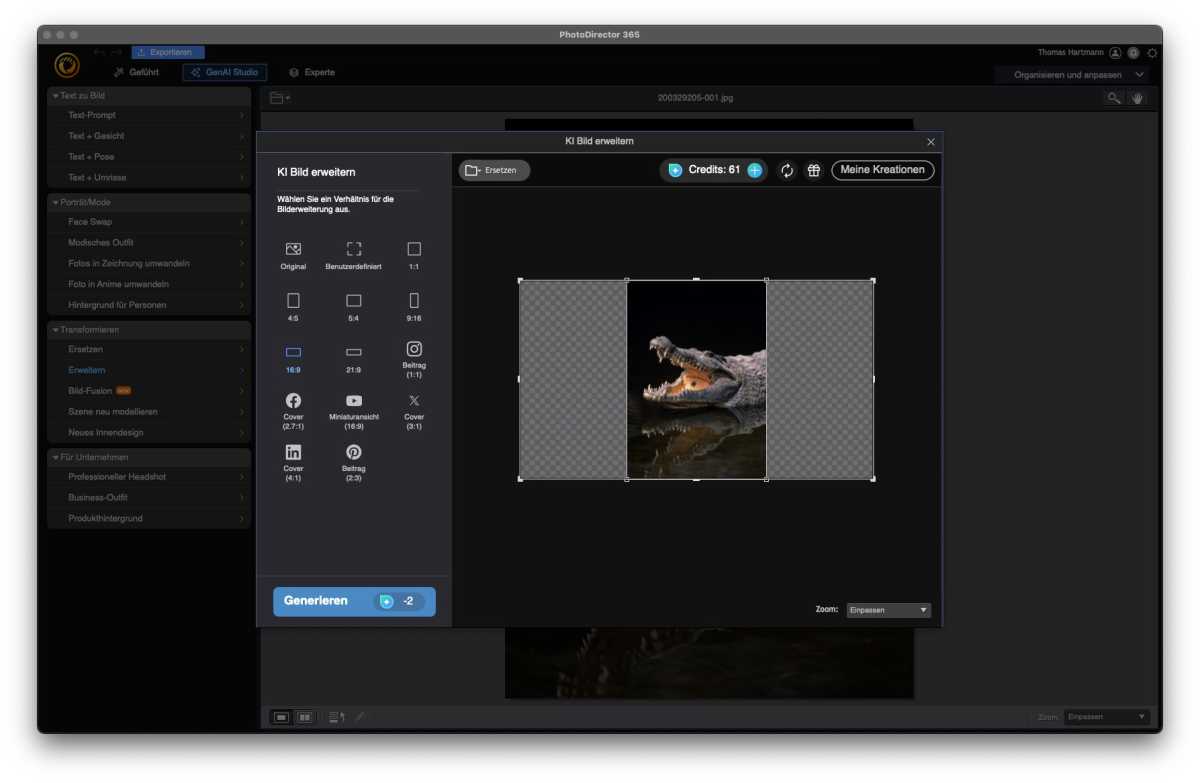Open Text + Umrisse tool
The height and width of the screenshot is (783, 1200).
[x=149, y=178]
